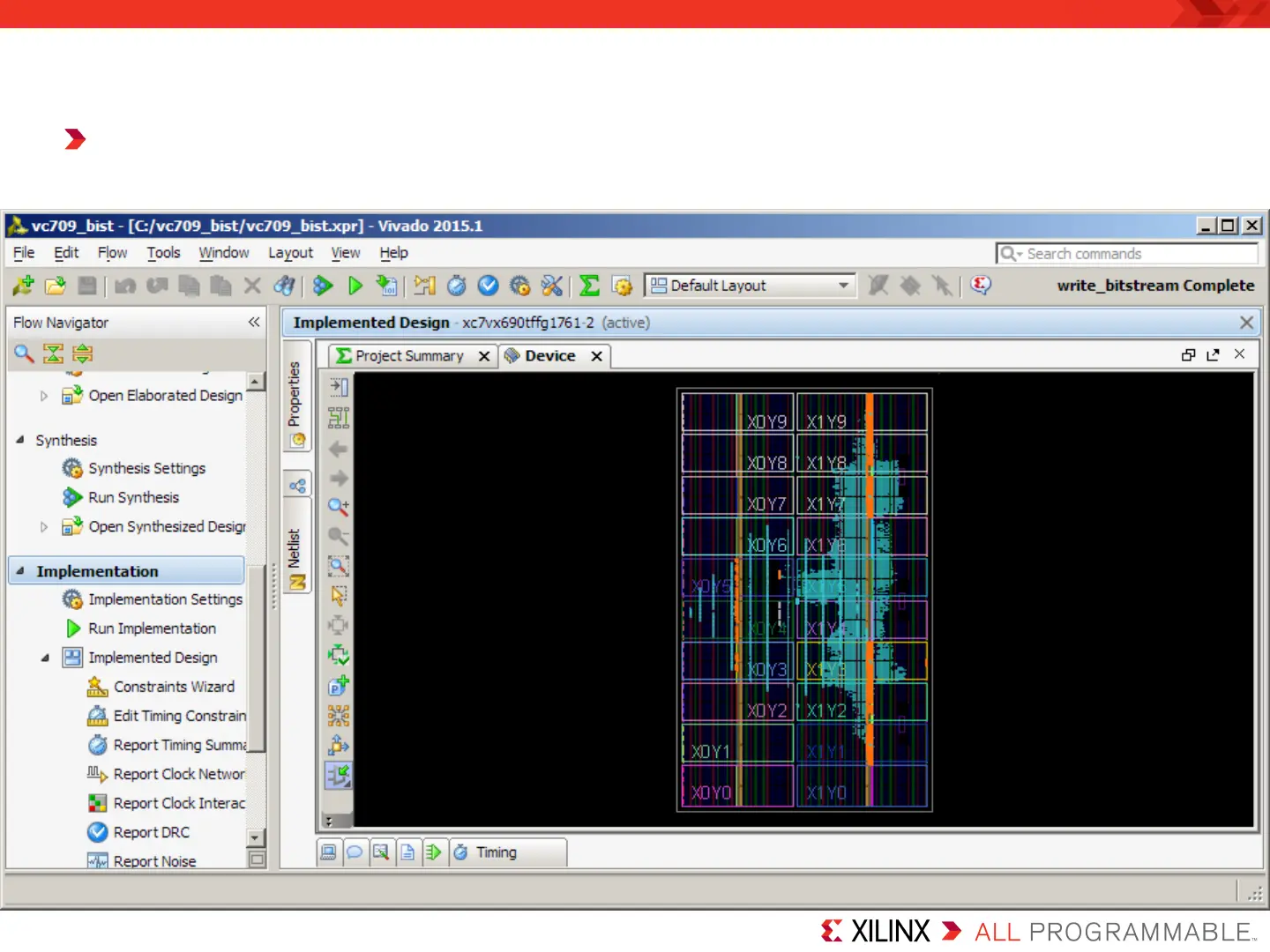The height and width of the screenshot is (952, 1270).
Task: Click the magnifier search icon in Flow Navigator
Action: pos(24,354)
